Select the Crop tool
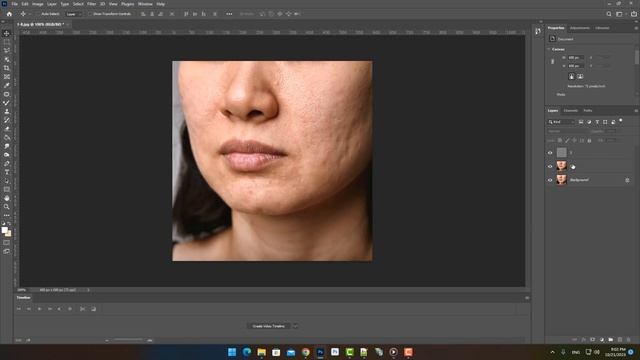 tap(7, 68)
